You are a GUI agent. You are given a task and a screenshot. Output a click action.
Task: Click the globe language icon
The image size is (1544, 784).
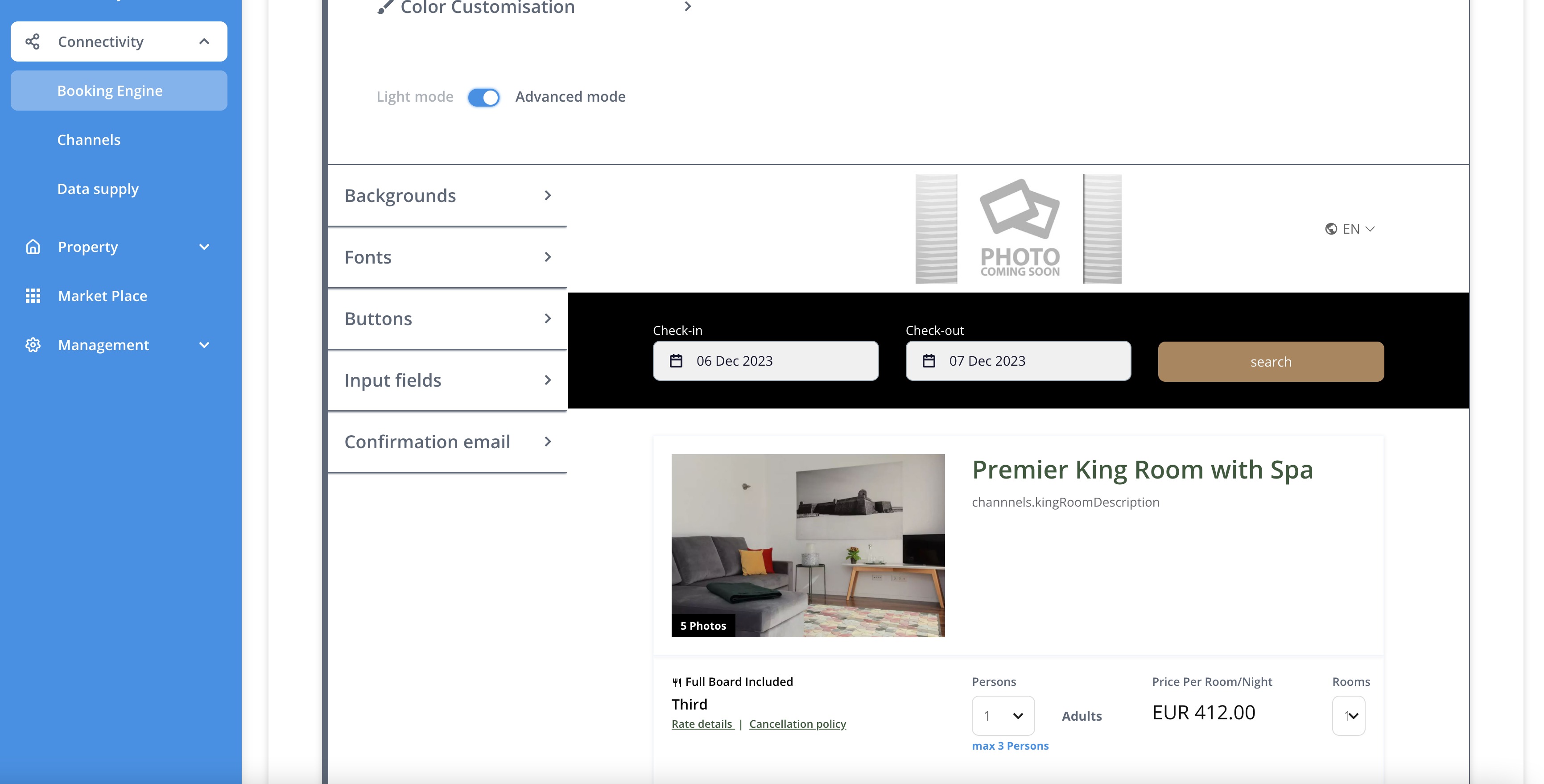[1331, 229]
